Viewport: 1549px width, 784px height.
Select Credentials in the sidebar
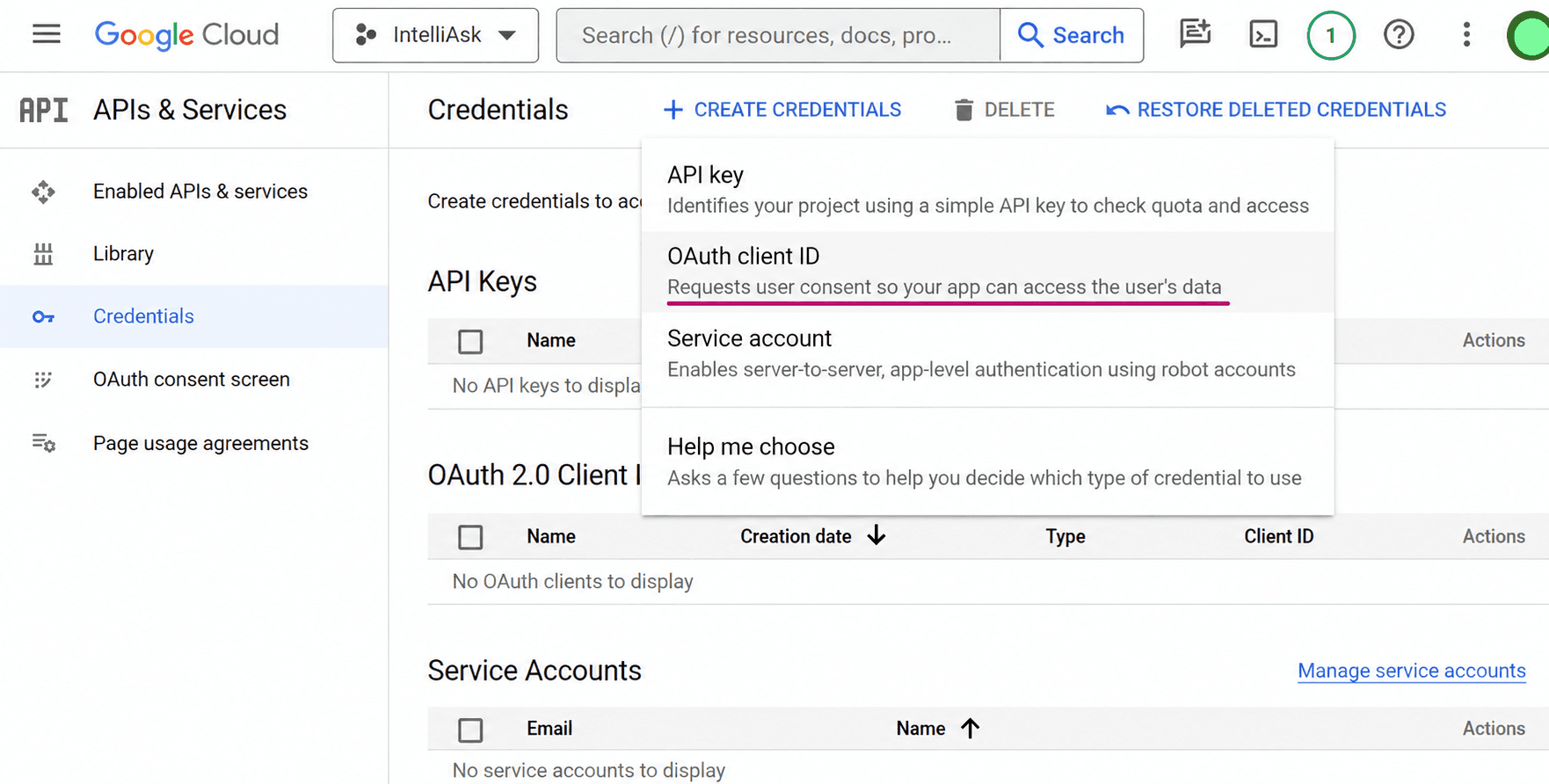(194, 316)
